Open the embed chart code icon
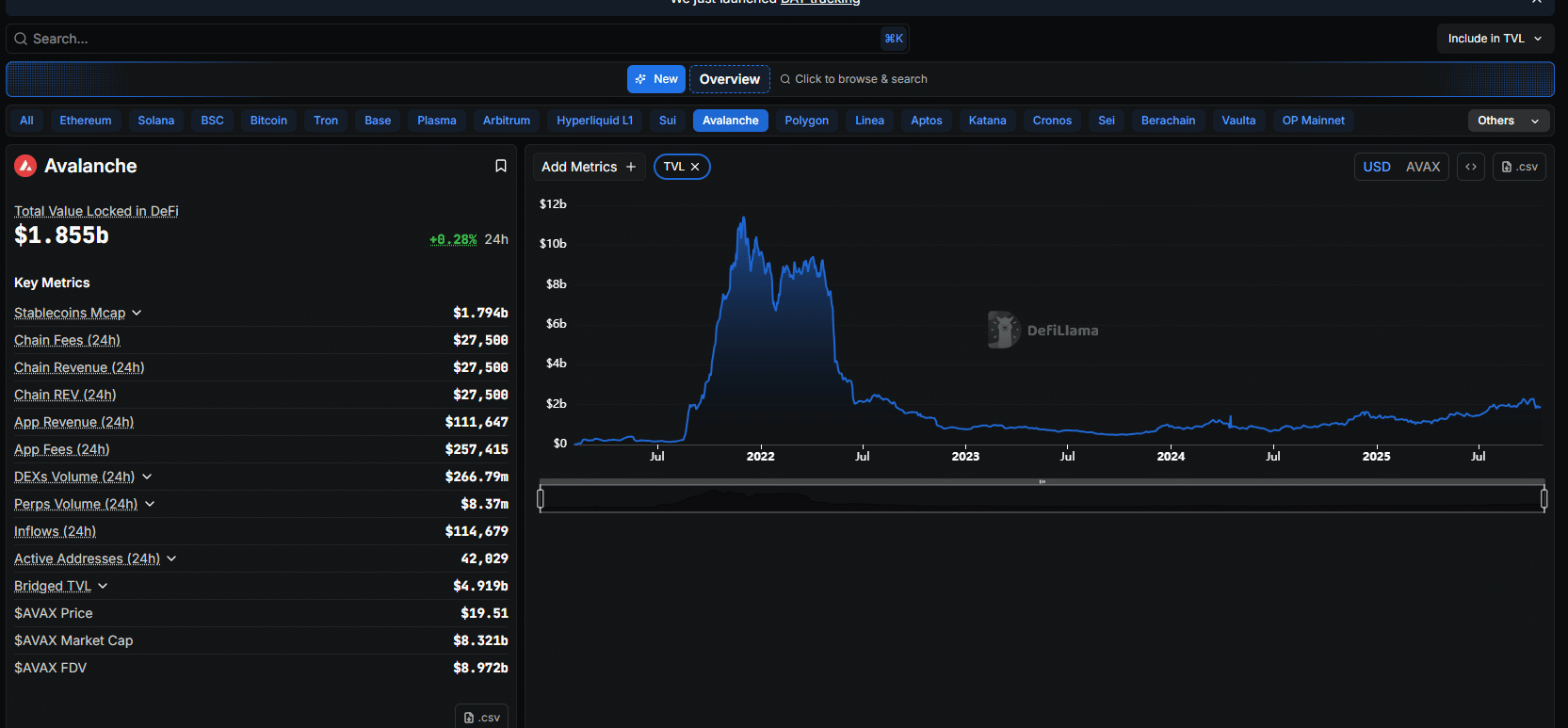 click(x=1471, y=167)
